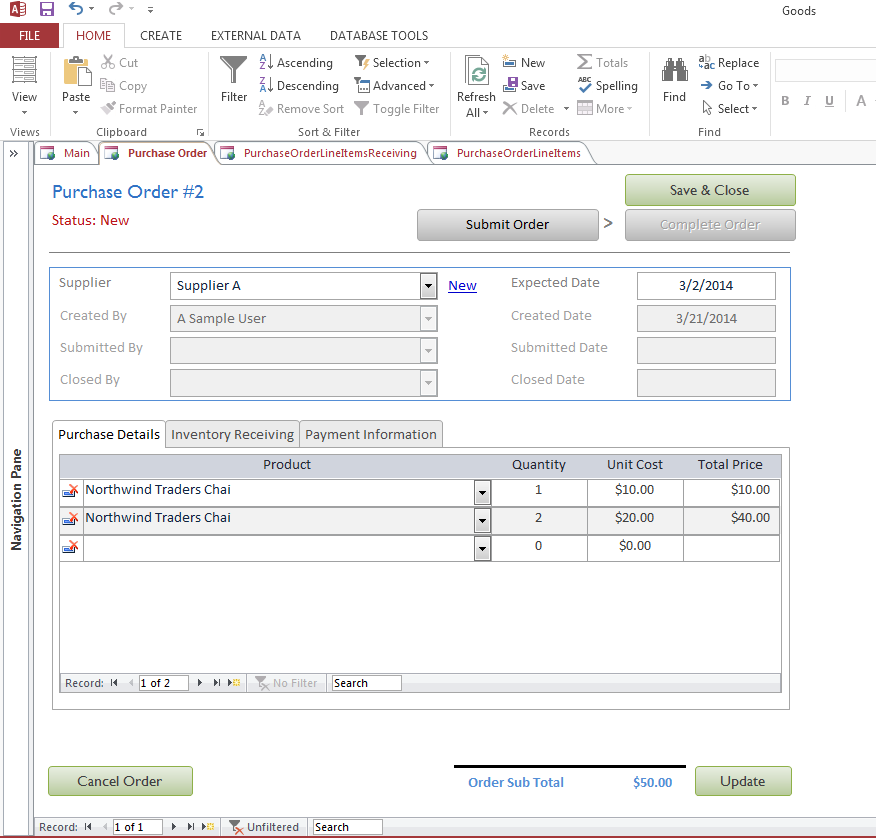Click Remove Sort in the ribbon
Viewport: 876px width, 838px height.
(301, 108)
